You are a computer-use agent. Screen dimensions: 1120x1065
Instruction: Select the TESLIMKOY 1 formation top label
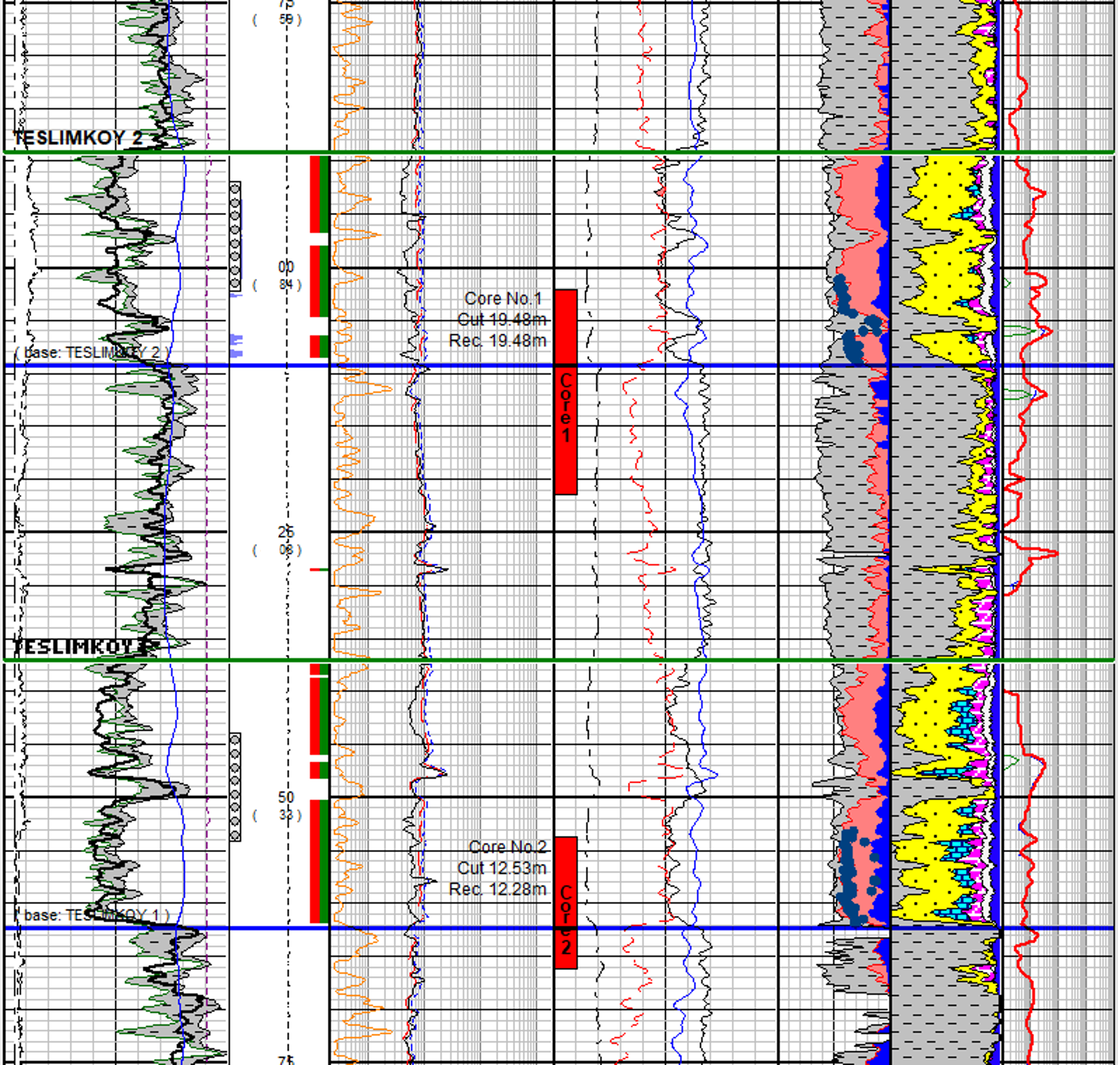(79, 646)
